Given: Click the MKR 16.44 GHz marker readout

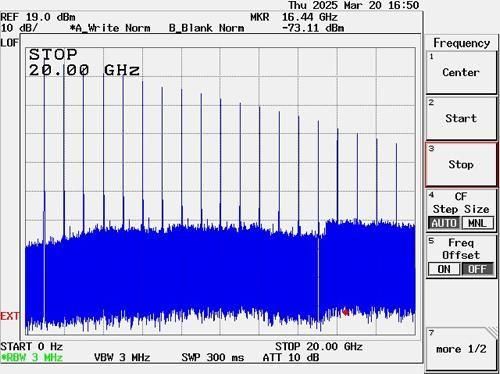Looking at the screenshot, I should coord(294,17).
